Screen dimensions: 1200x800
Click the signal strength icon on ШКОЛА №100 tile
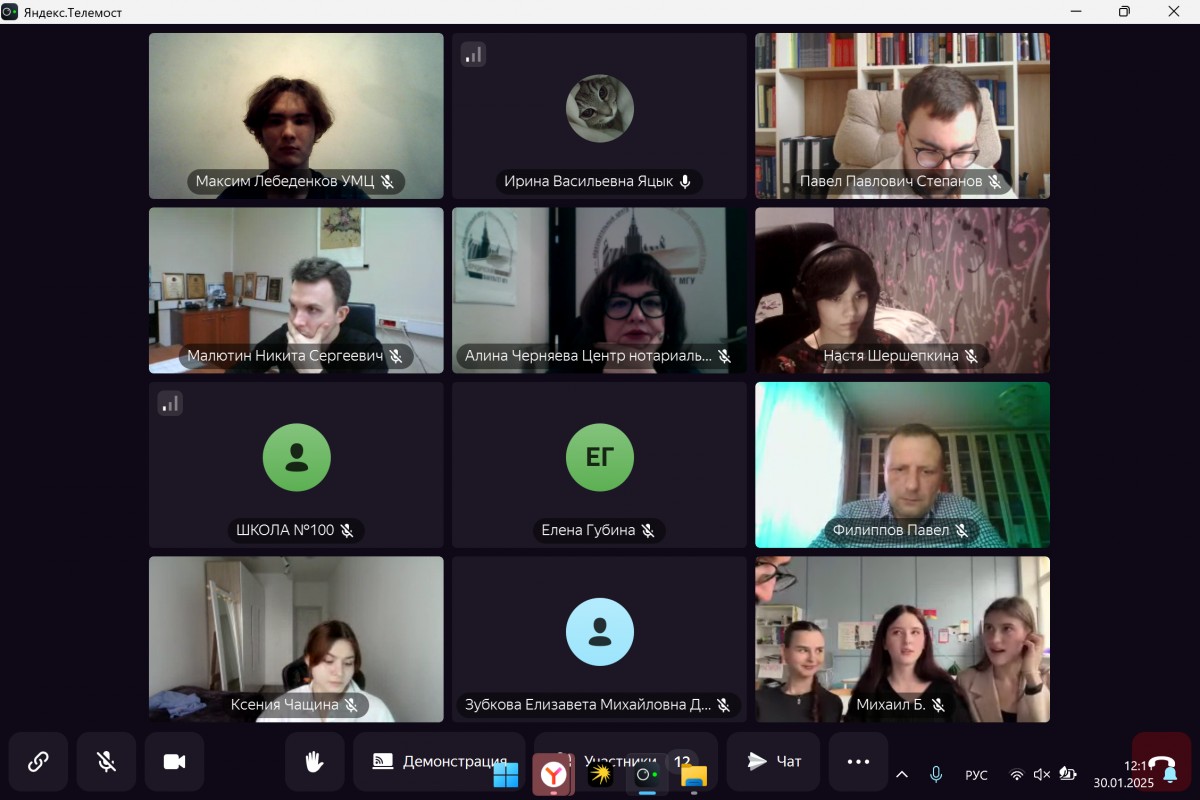(170, 403)
